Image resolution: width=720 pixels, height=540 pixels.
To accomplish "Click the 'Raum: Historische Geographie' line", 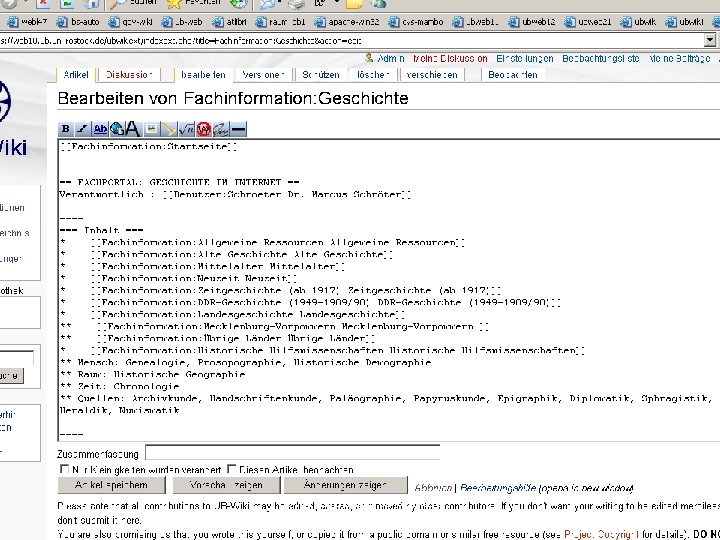I will 152,374.
